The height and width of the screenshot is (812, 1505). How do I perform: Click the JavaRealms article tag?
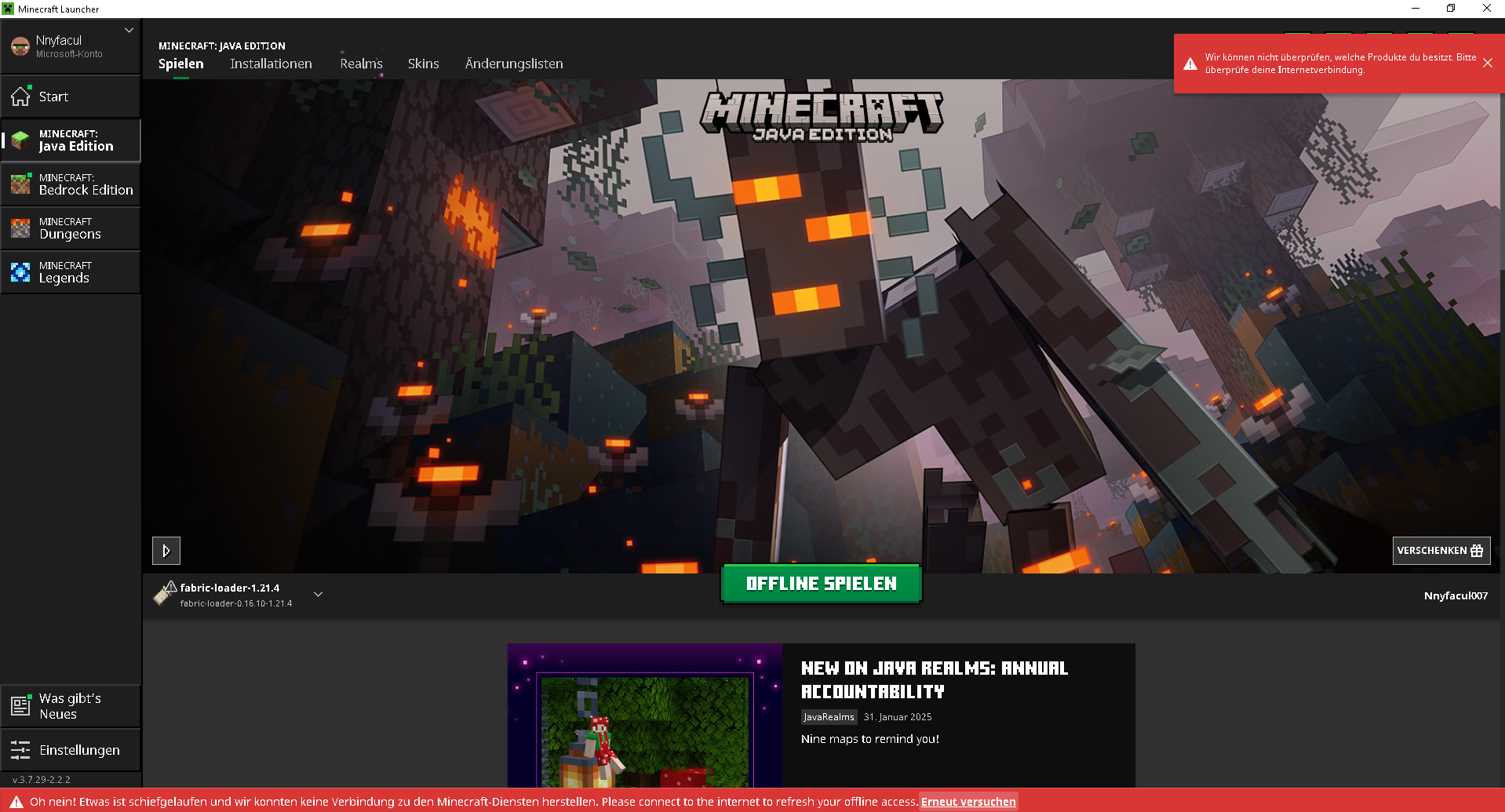[828, 716]
